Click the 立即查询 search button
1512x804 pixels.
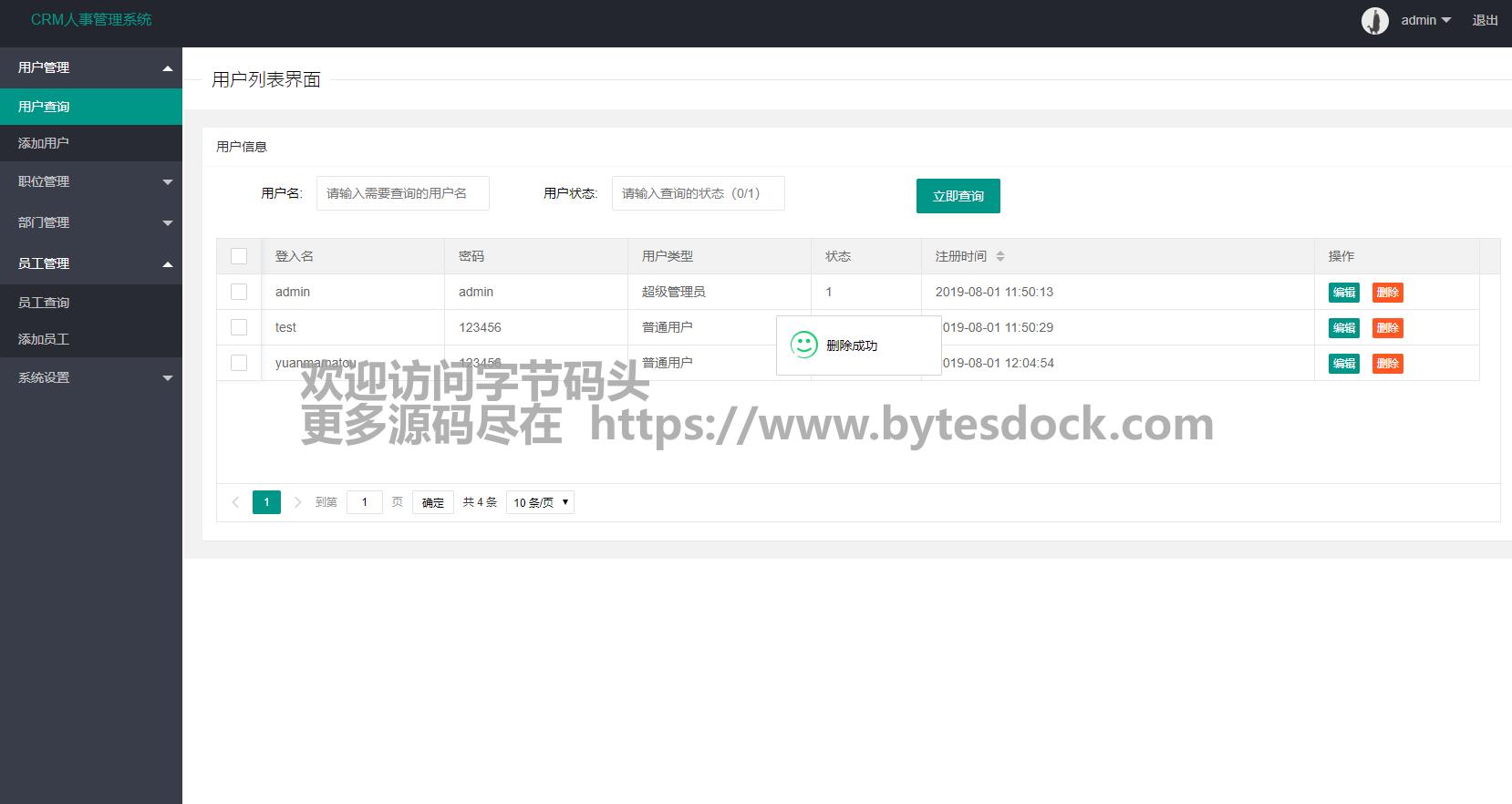958,196
